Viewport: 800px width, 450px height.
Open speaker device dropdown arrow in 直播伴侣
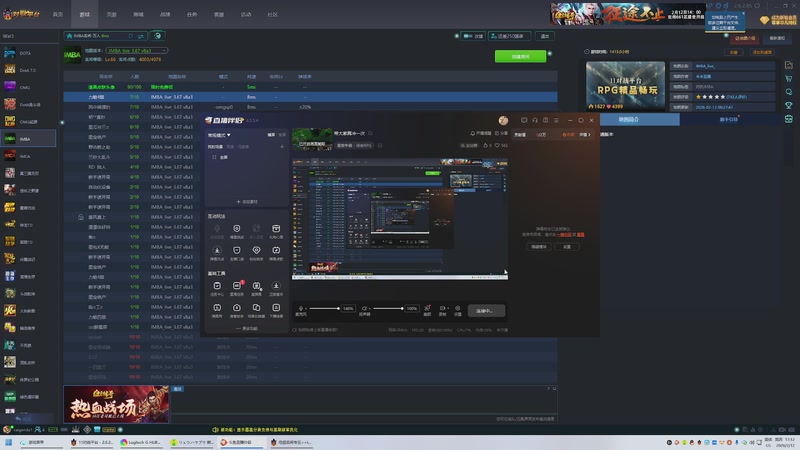pos(369,308)
